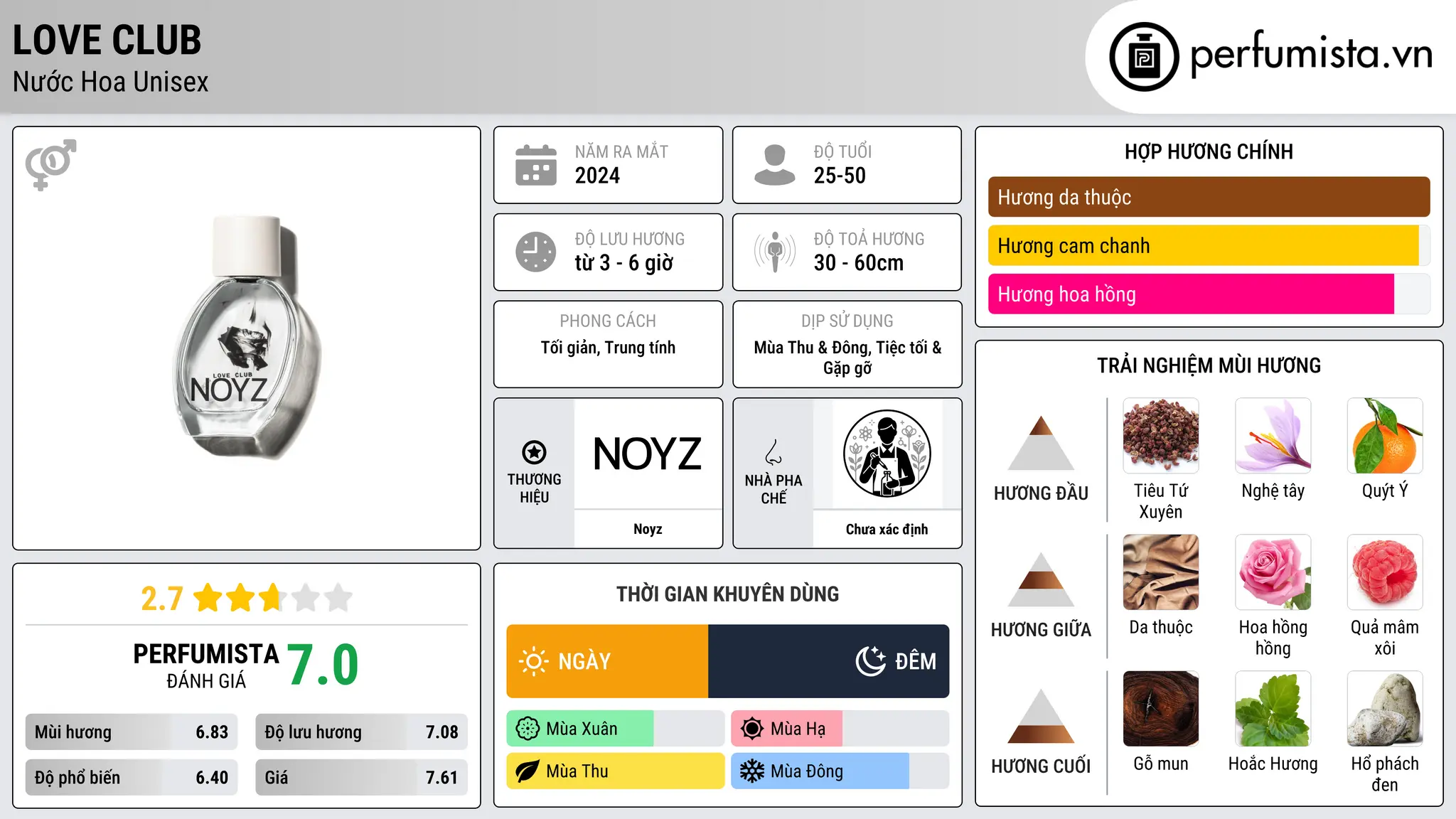The image size is (1456, 819).
Task: Click the age range value 25-50
Action: [840, 176]
